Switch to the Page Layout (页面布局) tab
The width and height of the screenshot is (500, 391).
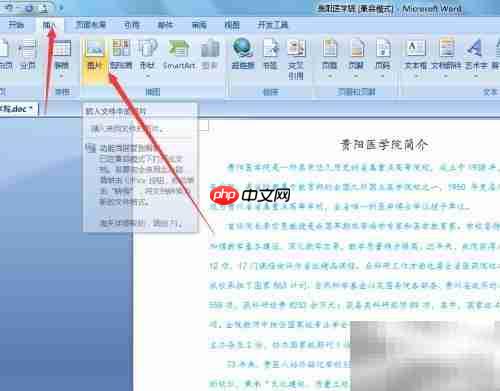click(91, 25)
